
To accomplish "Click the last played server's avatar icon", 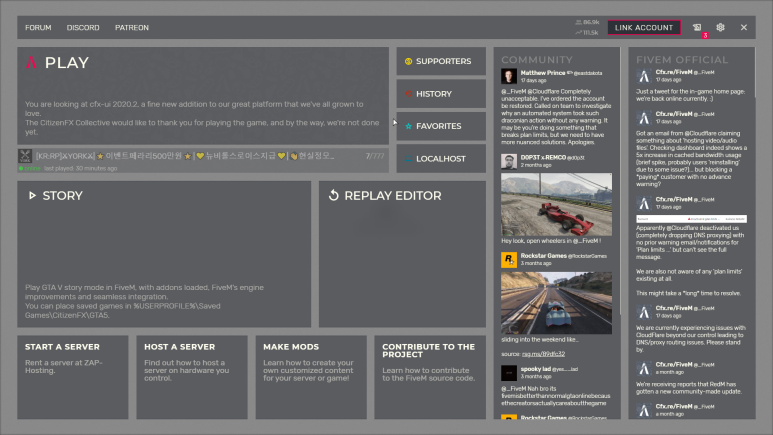I will pyautogui.click(x=25, y=156).
